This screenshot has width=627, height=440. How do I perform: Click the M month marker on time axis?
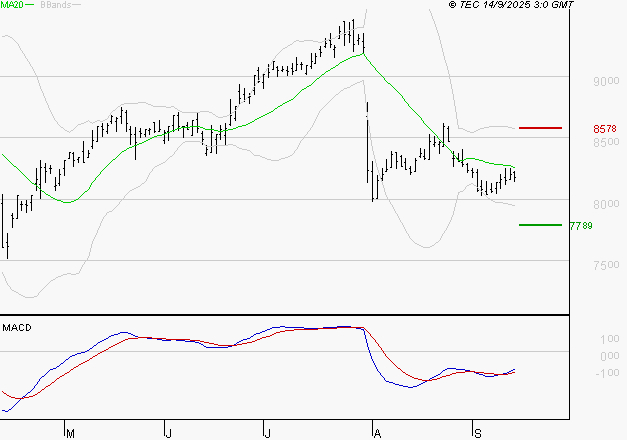70,434
